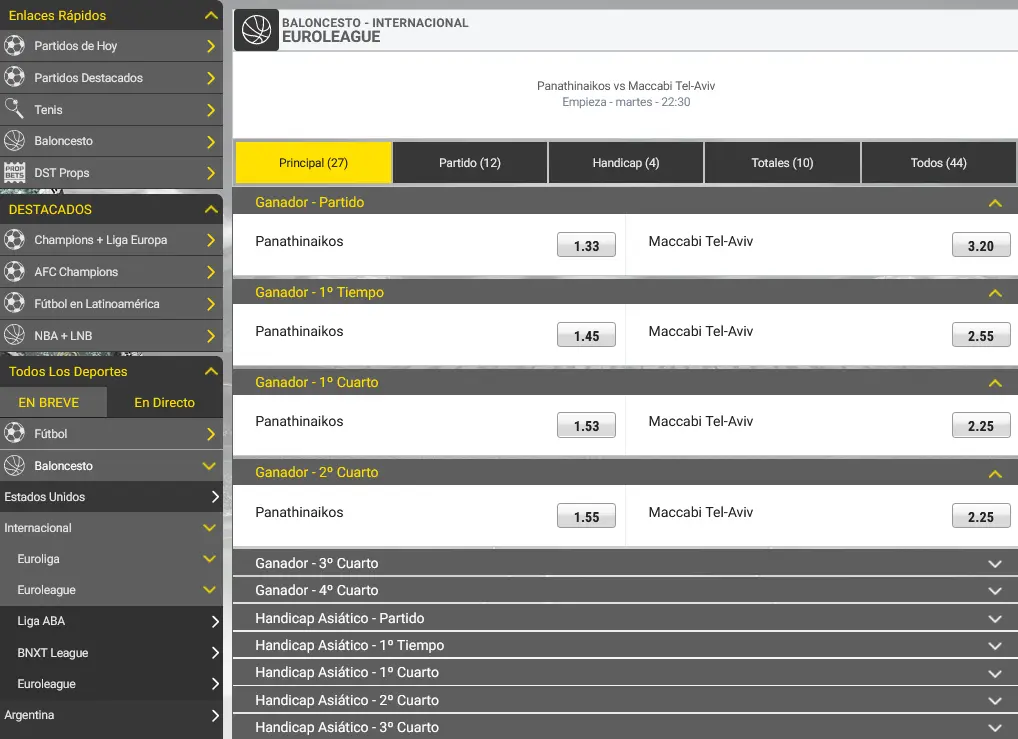Open Partidos Destacados arrow

click(x=210, y=78)
